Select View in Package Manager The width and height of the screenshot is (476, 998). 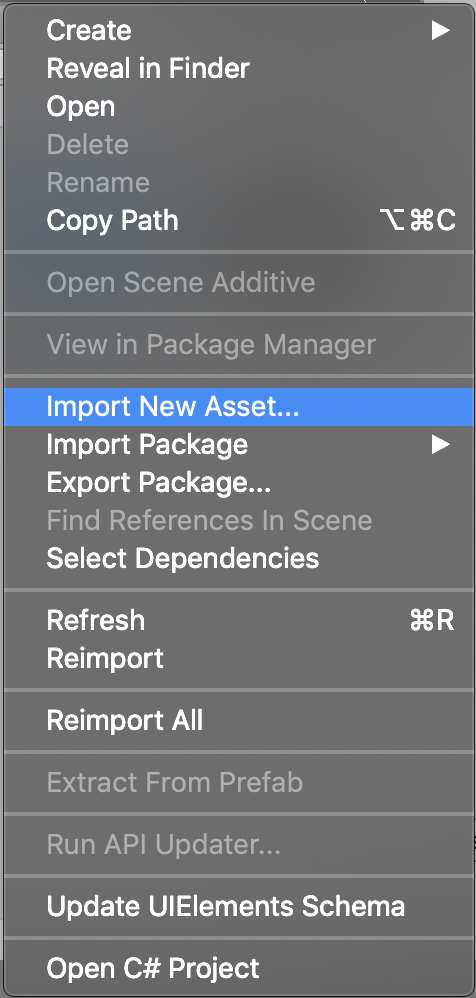tap(238, 344)
